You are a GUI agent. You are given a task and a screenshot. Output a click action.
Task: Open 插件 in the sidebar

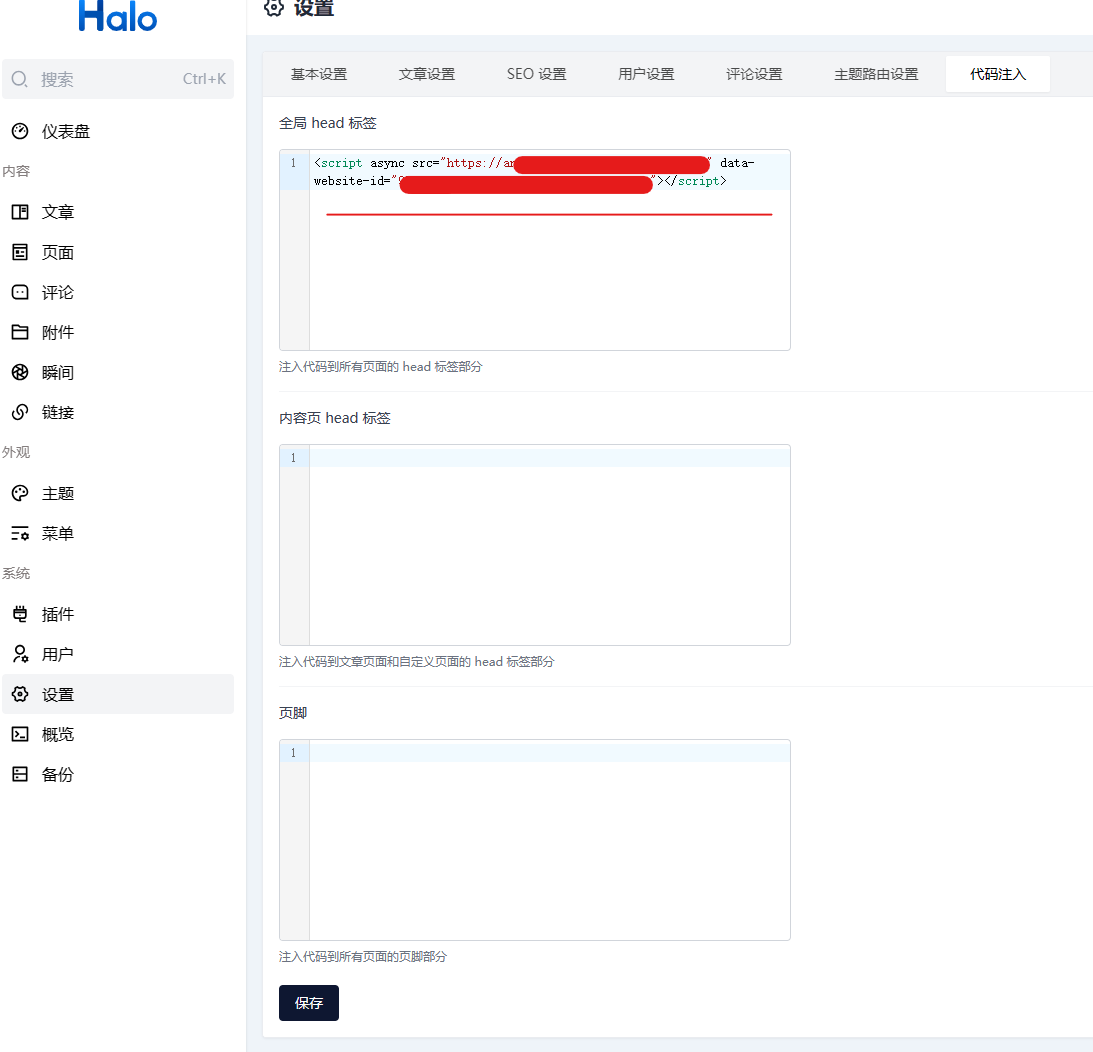pos(118,614)
